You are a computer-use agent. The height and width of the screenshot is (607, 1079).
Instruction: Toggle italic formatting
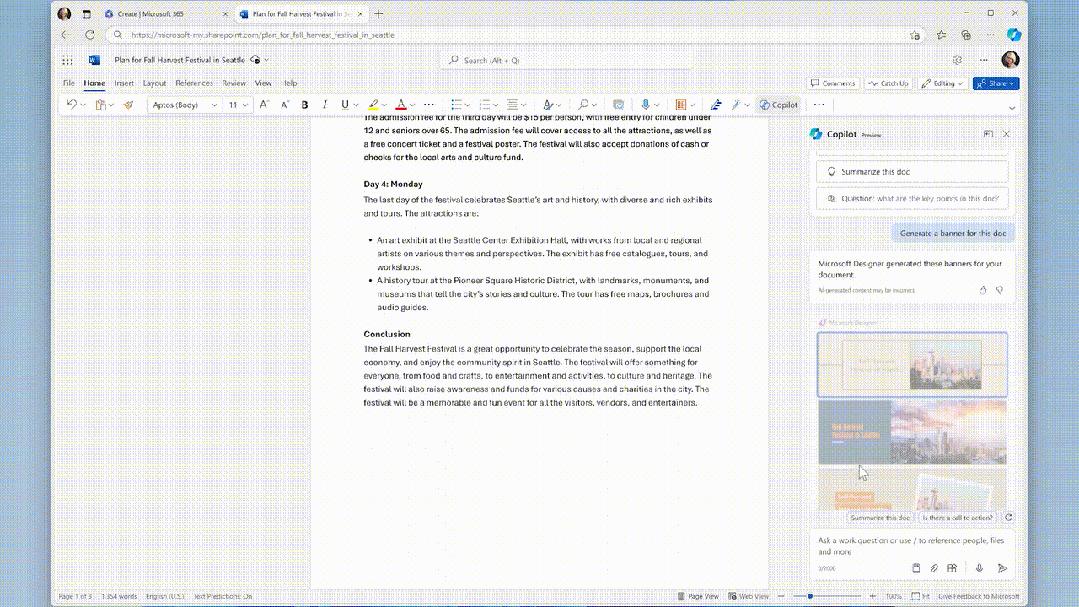click(x=326, y=104)
